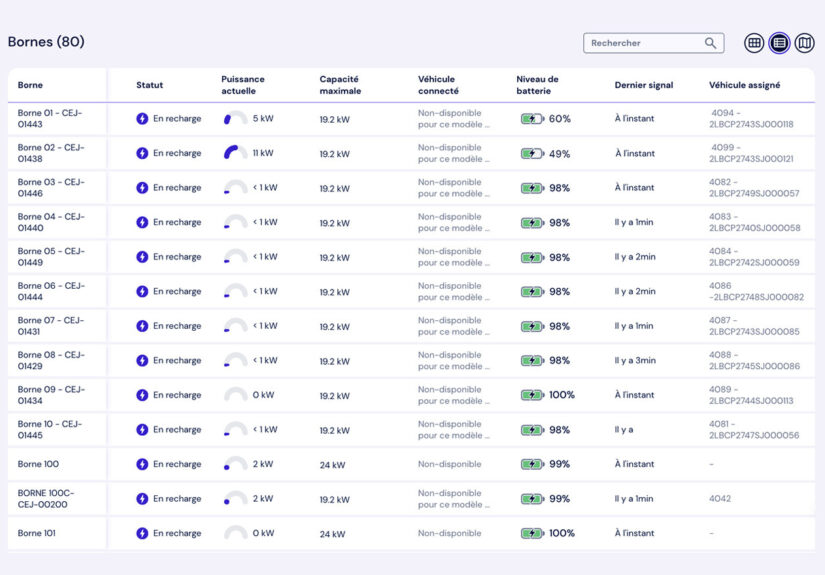Click the magnifying glass search icon
This screenshot has width=825, height=575.
711,43
